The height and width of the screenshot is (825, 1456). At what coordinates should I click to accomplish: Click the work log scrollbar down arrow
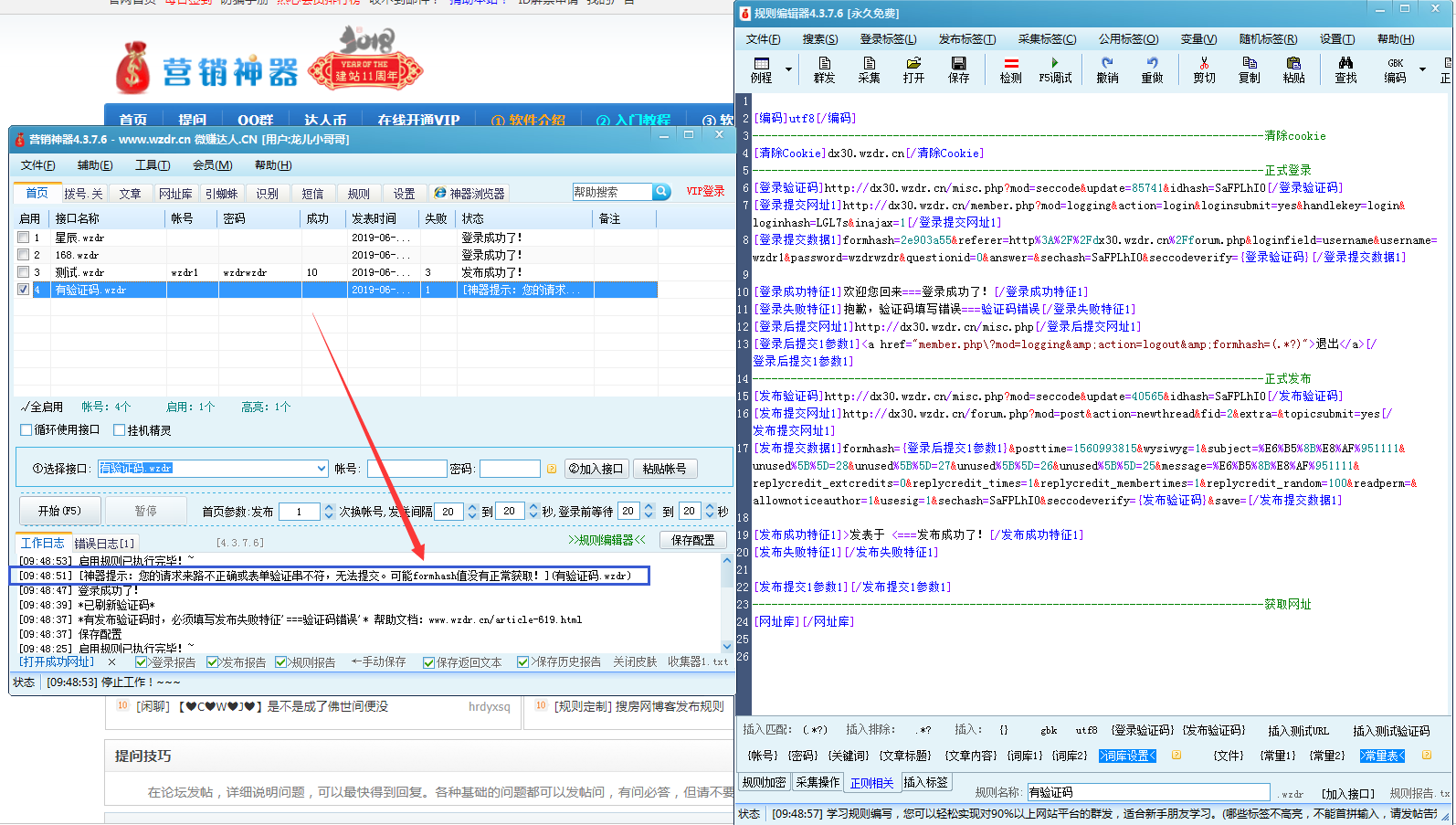point(727,645)
